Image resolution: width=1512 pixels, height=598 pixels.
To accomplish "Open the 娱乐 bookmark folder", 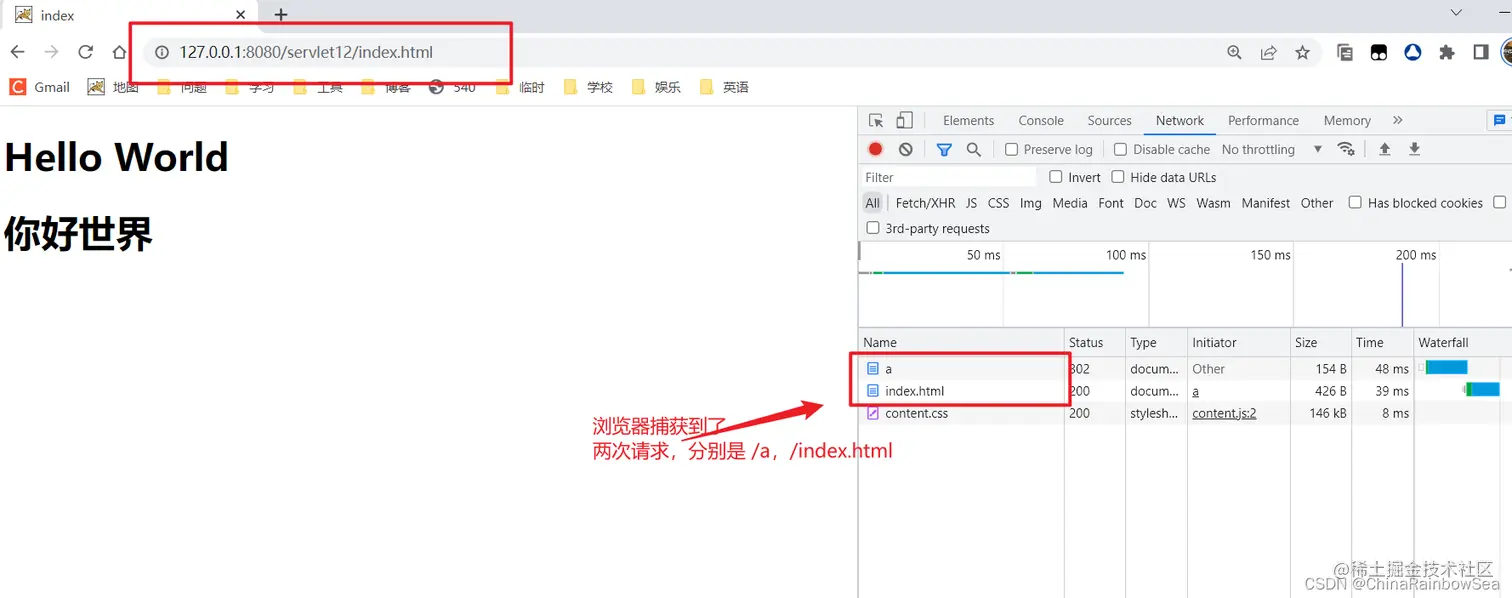I will (656, 87).
